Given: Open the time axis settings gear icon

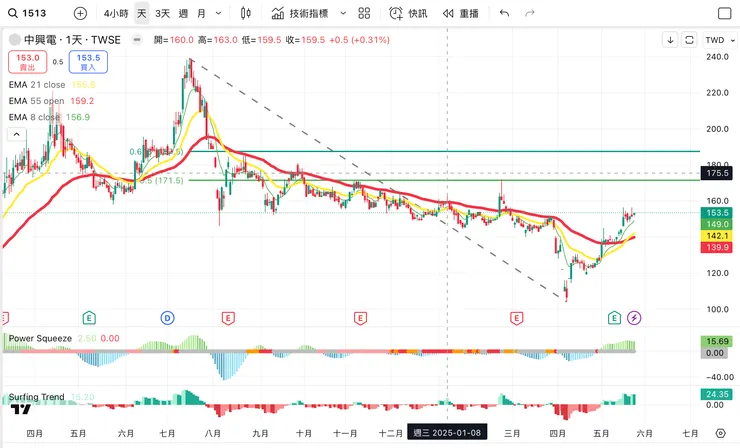Looking at the screenshot, I should pos(720,433).
